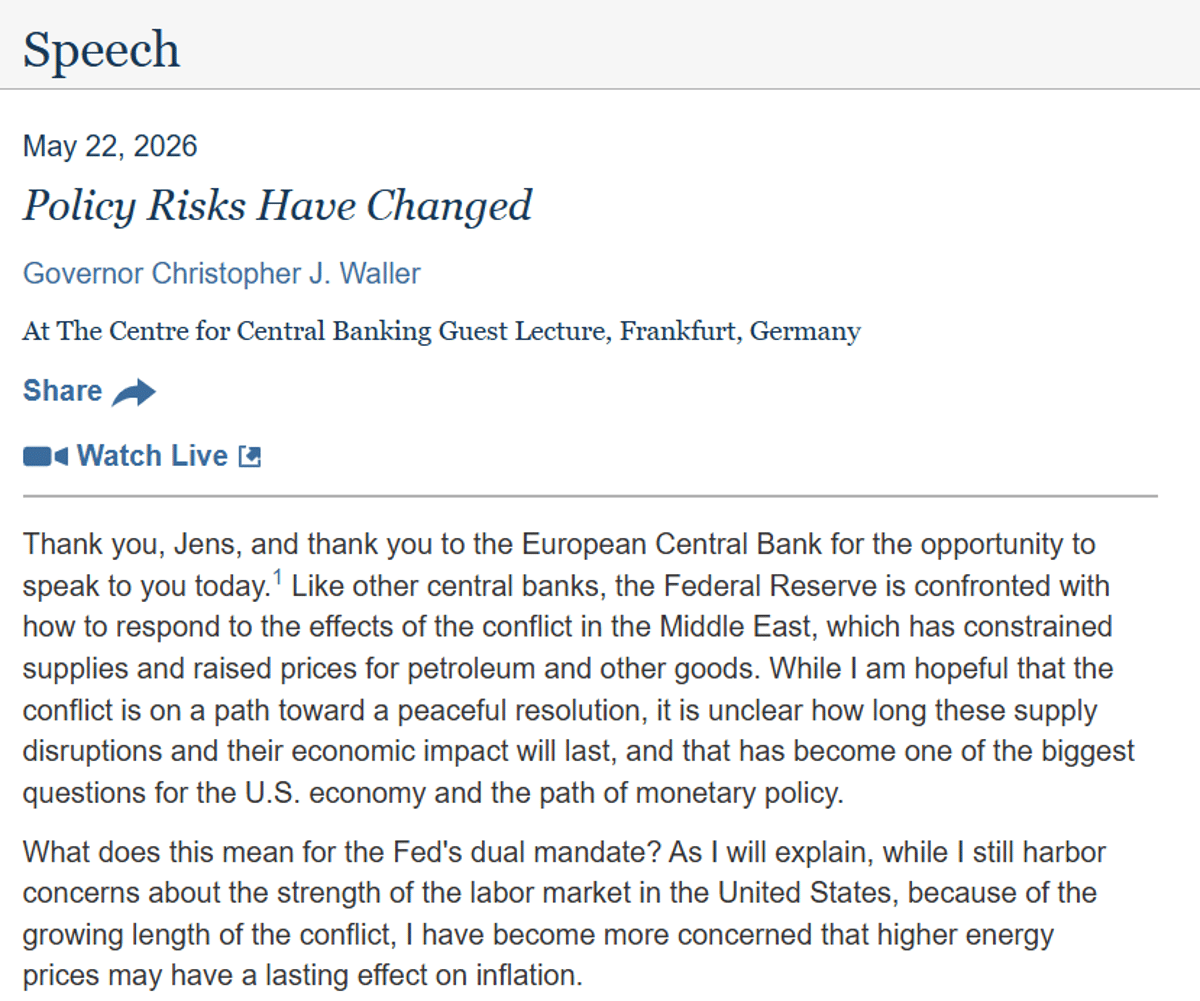Click the Centre for Central Banking venue line

(441, 331)
